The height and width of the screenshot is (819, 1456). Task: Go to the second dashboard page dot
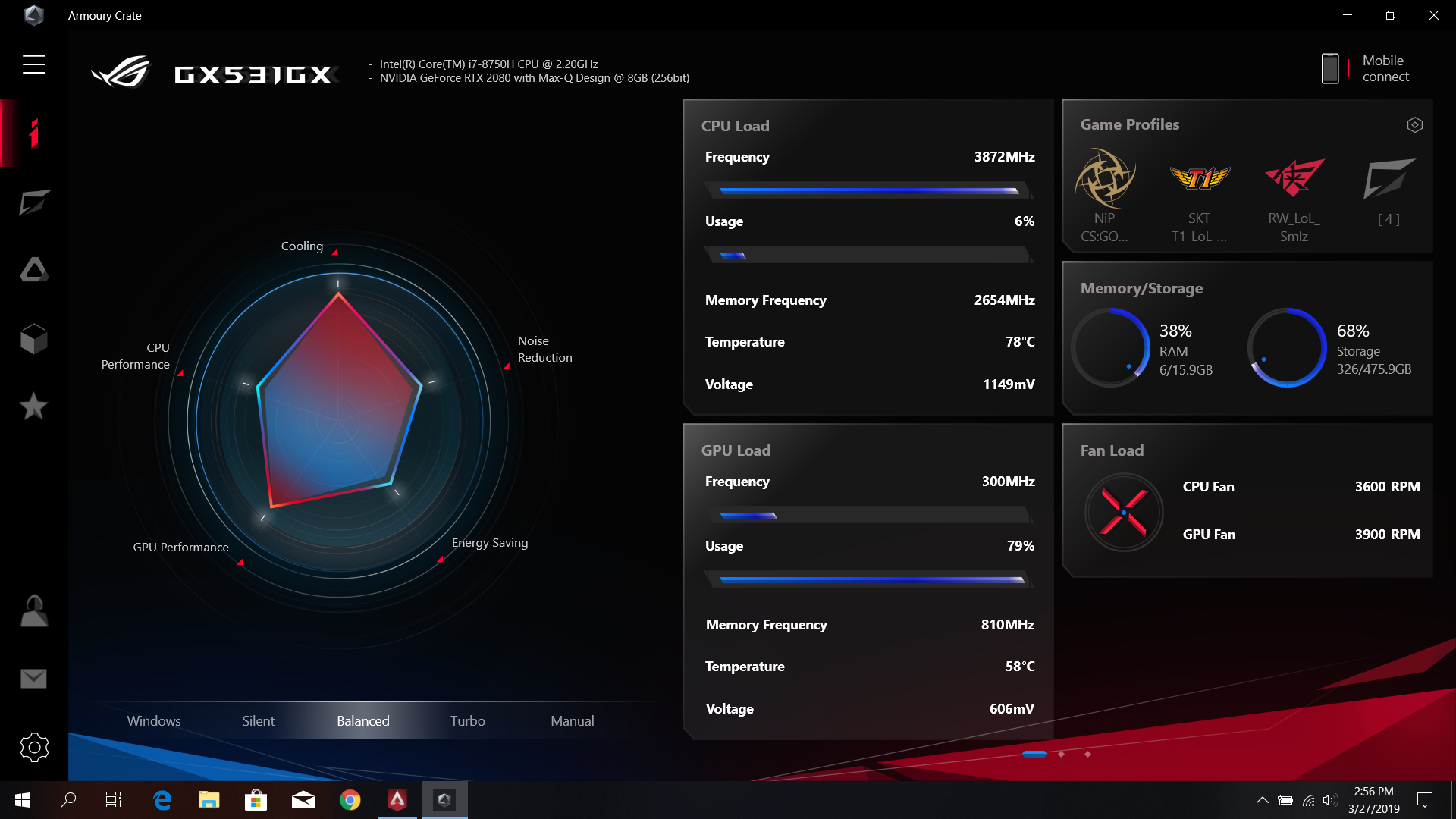tap(1061, 754)
